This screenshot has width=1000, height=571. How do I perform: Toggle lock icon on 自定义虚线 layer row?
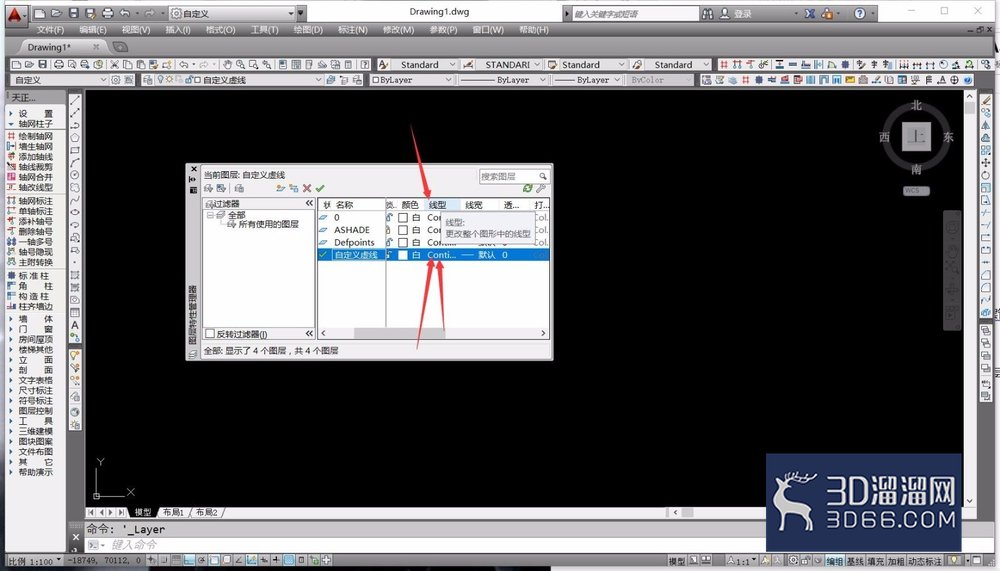389,255
